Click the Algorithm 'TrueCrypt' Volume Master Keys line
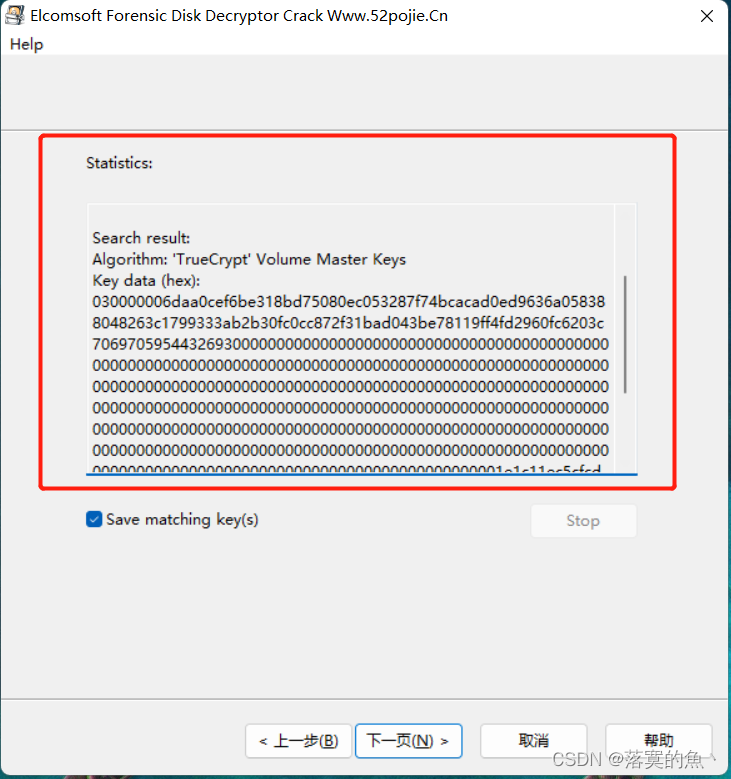This screenshot has width=731, height=779. (249, 259)
